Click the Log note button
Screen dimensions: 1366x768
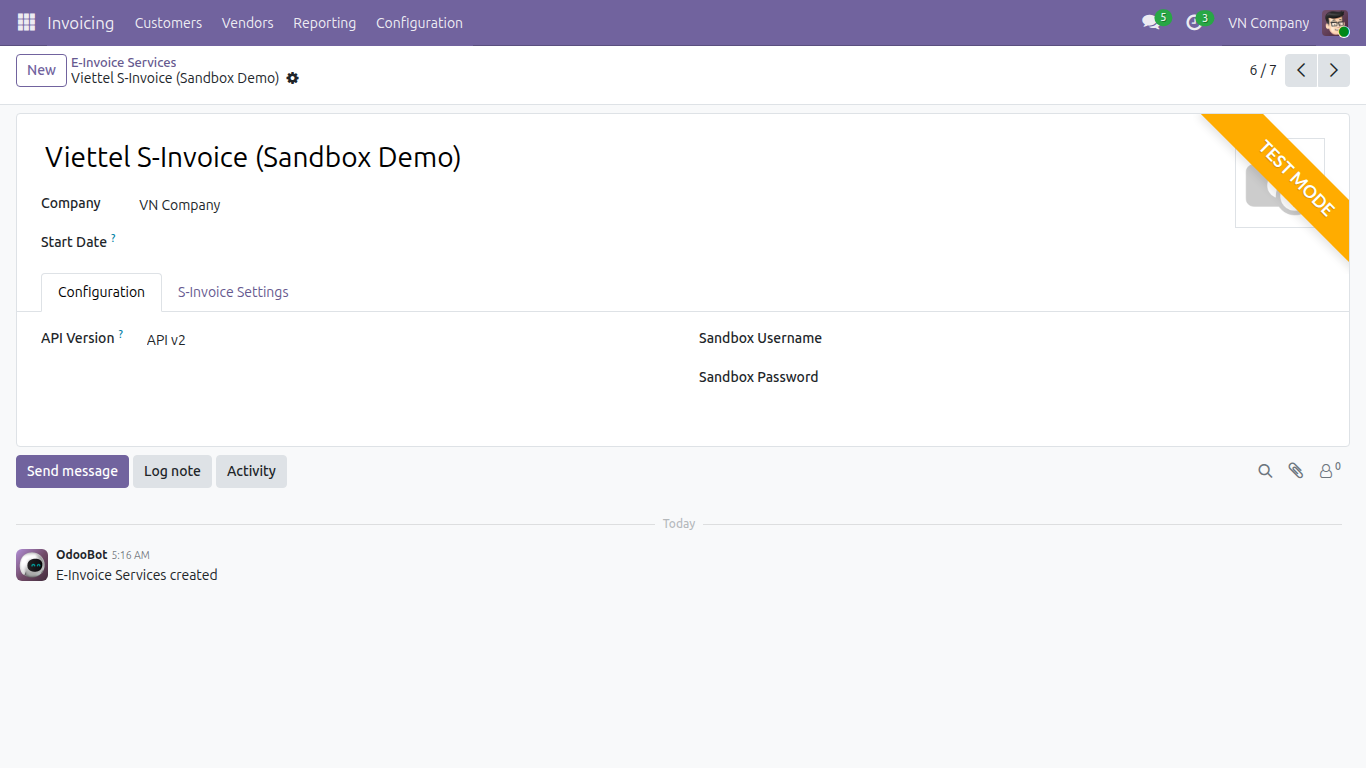click(x=172, y=471)
